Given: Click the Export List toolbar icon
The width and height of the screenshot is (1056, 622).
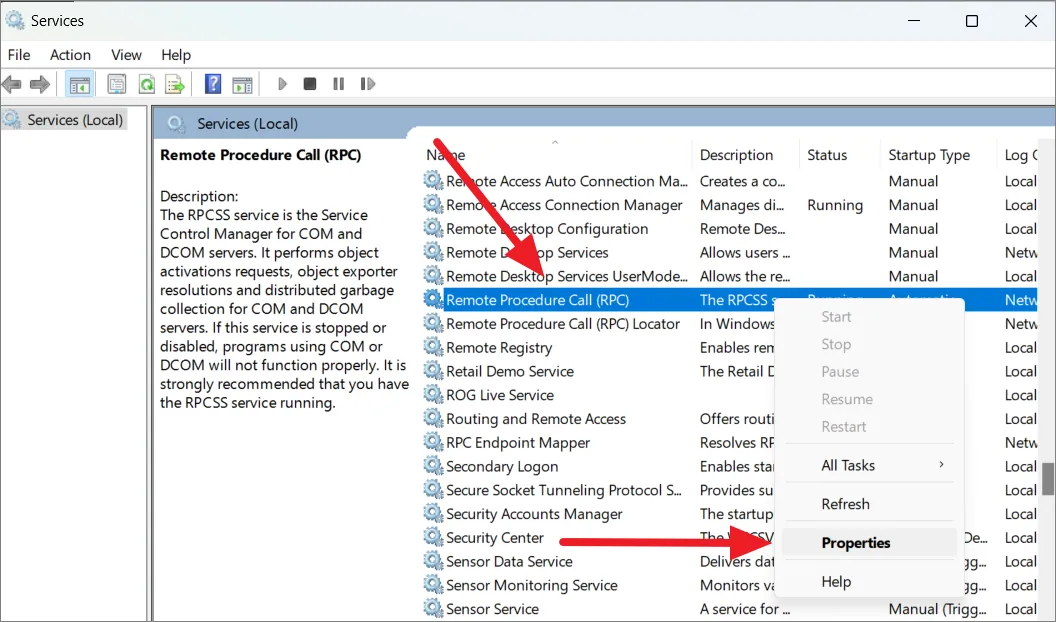Looking at the screenshot, I should (175, 85).
